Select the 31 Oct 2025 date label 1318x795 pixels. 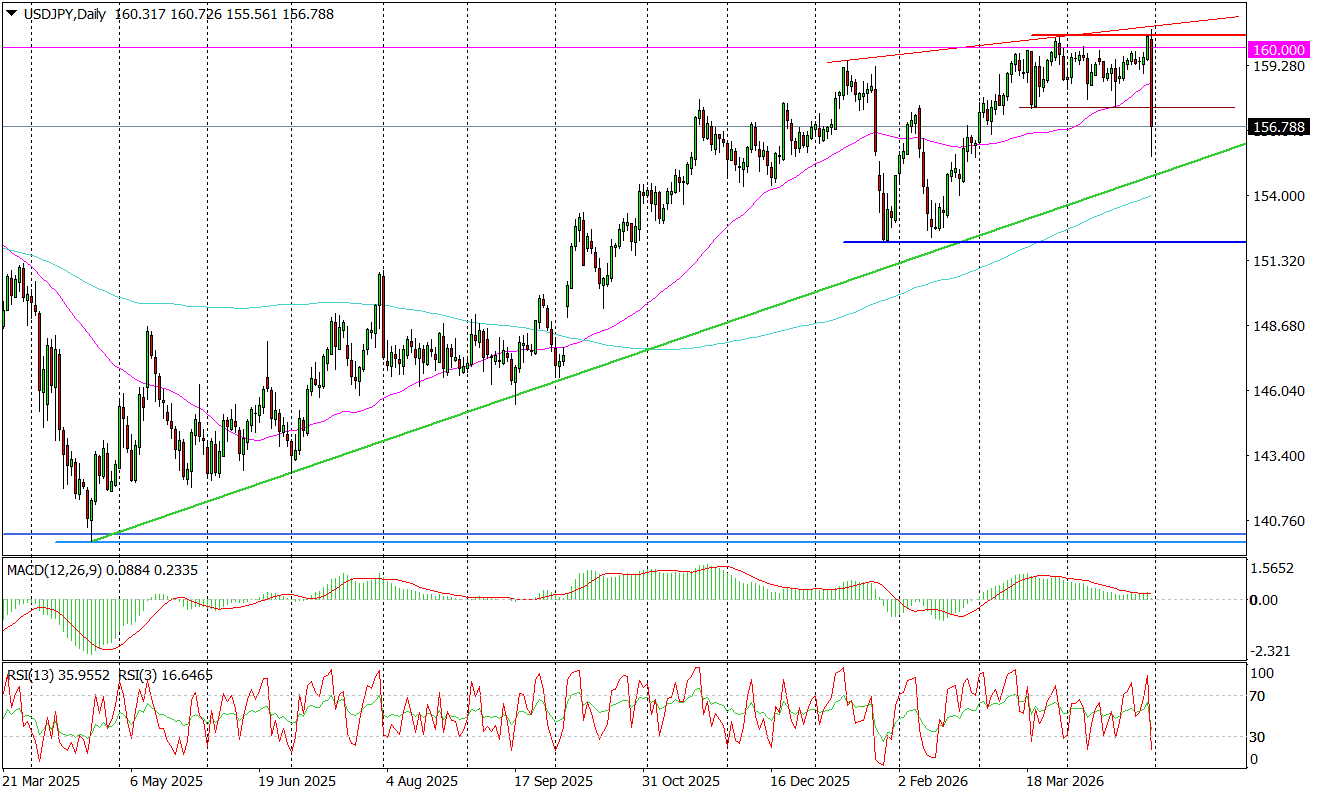coord(681,780)
